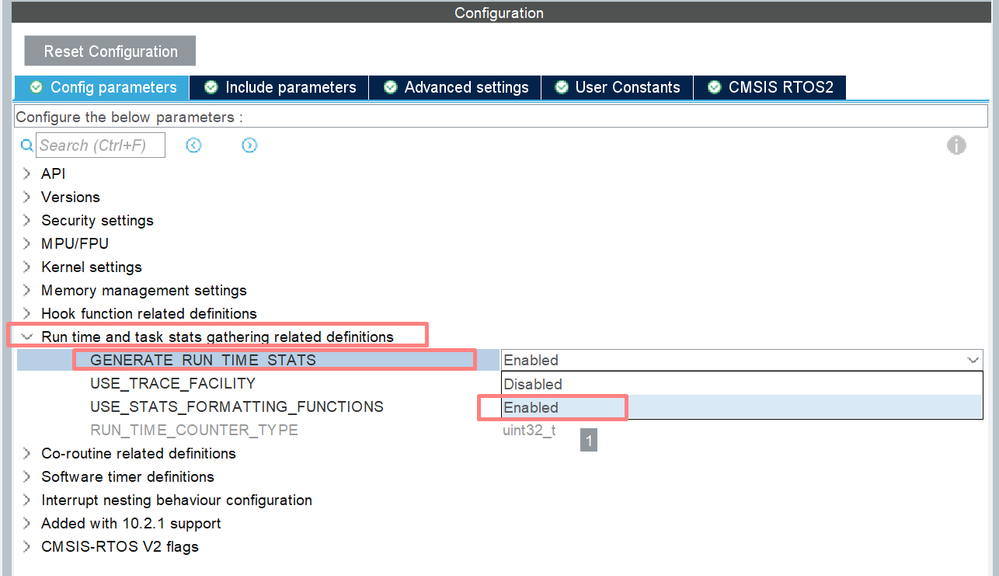999x576 pixels.
Task: Open GENERATE_RUN_TIME_STATS dropdown arrow
Action: (972, 360)
